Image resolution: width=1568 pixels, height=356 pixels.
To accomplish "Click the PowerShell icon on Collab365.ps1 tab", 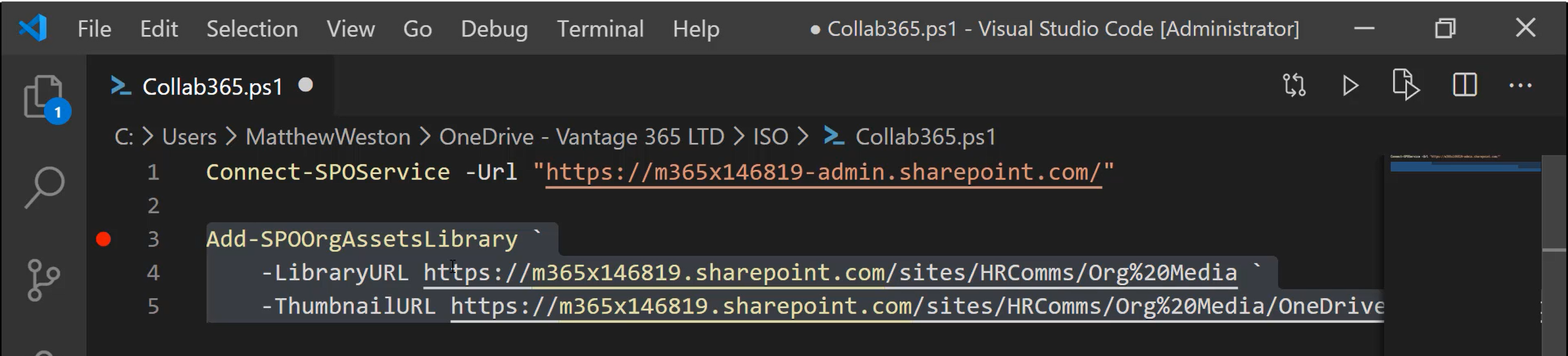I will point(120,86).
